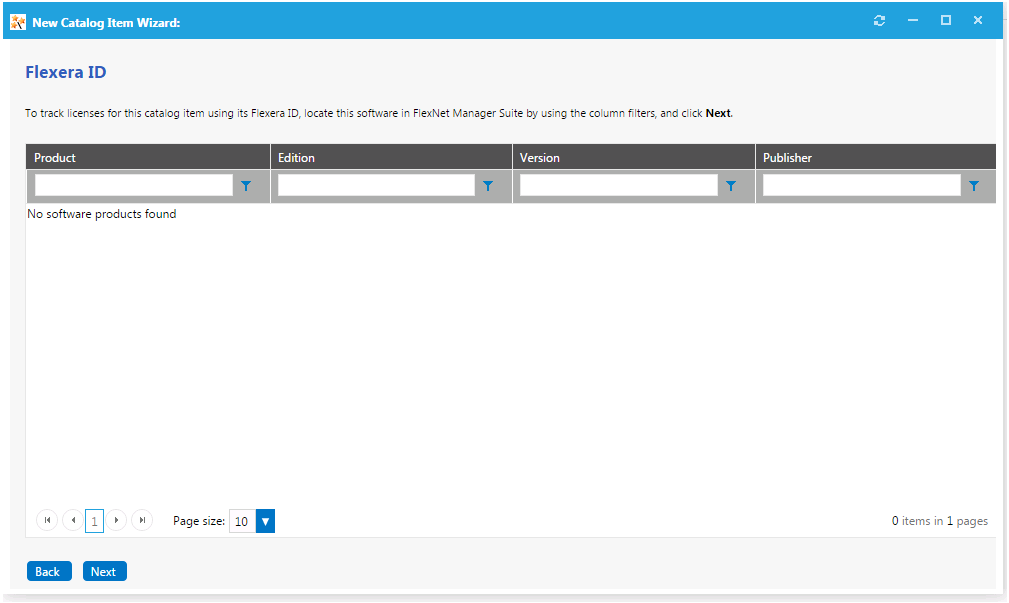Focus the Publisher filter text field
The height and width of the screenshot is (603, 1009).
pos(861,185)
